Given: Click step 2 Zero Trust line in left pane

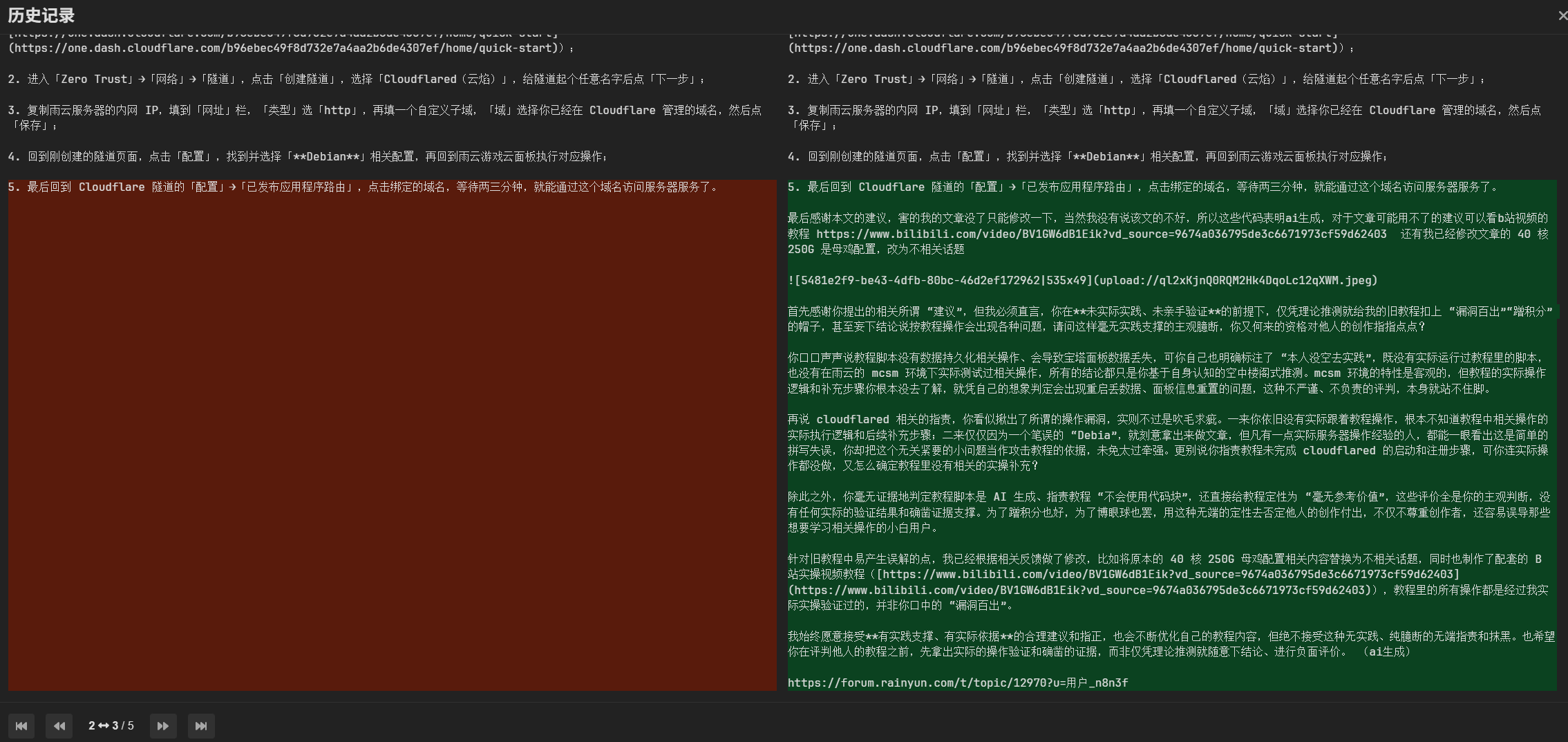Looking at the screenshot, I should [356, 80].
